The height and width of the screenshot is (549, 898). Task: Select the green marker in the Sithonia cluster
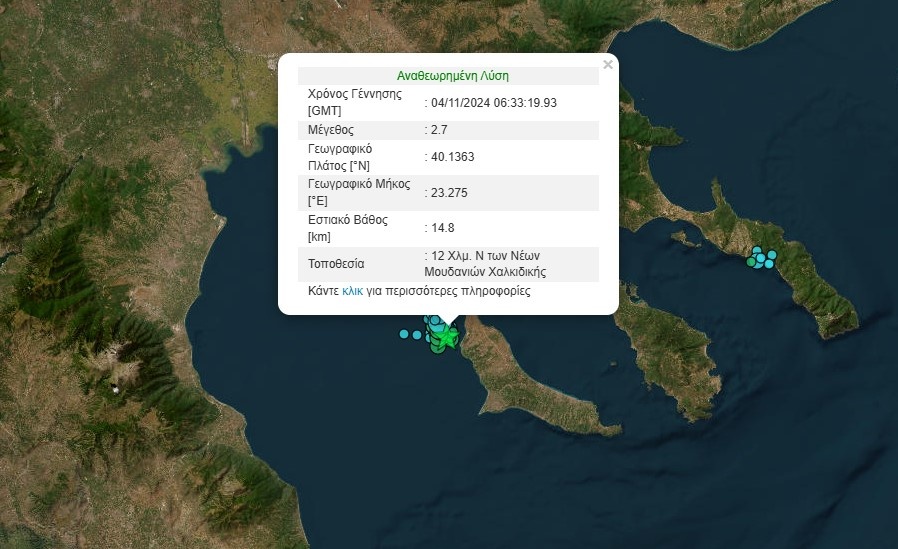[x=750, y=262]
